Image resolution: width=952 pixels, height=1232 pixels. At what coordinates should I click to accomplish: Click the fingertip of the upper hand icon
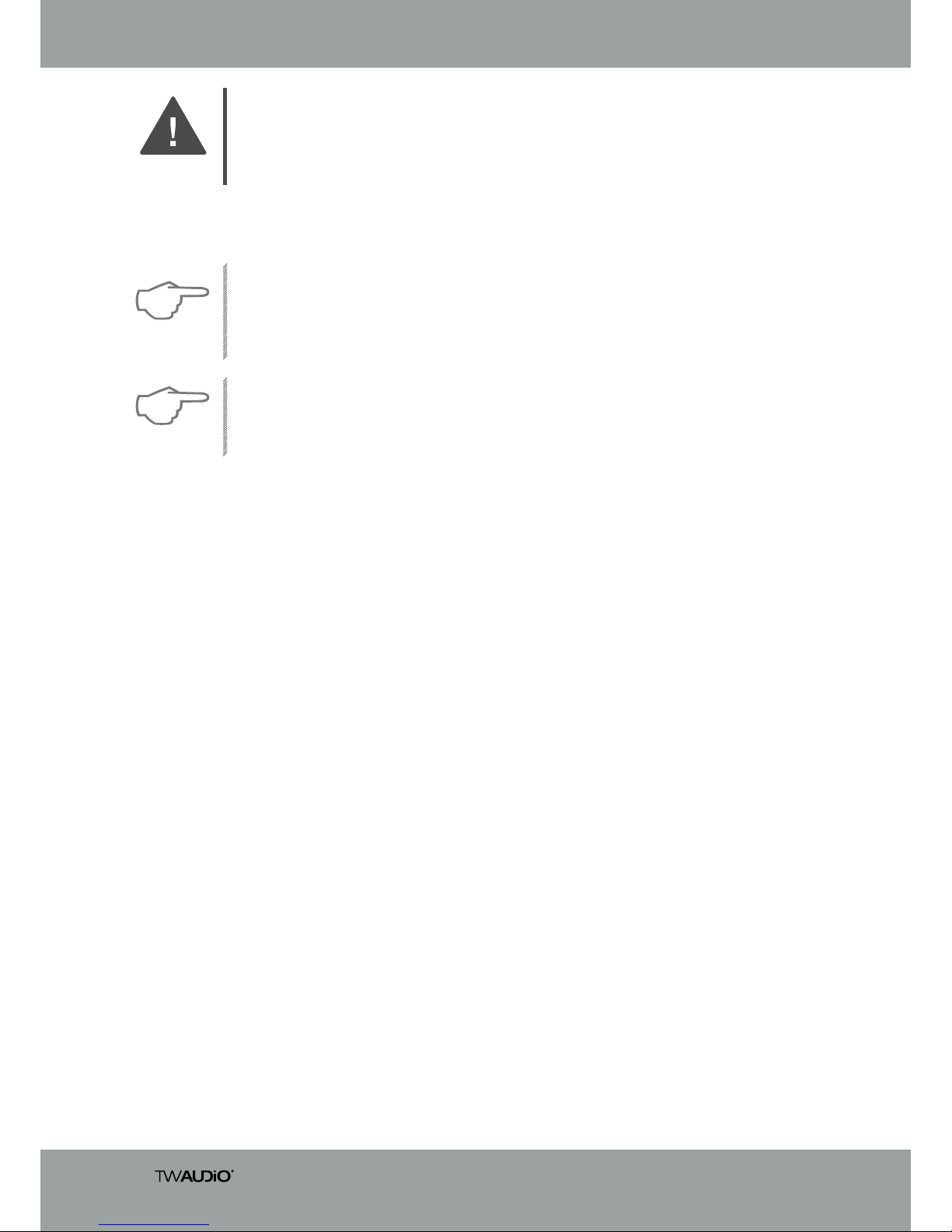[x=204, y=292]
